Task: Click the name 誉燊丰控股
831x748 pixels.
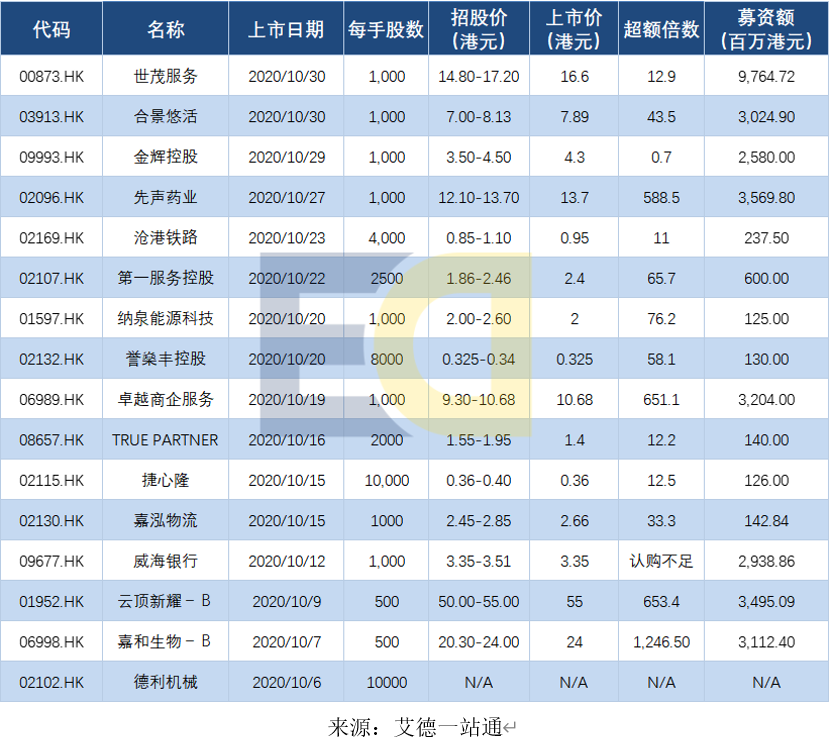Action: (x=165, y=359)
